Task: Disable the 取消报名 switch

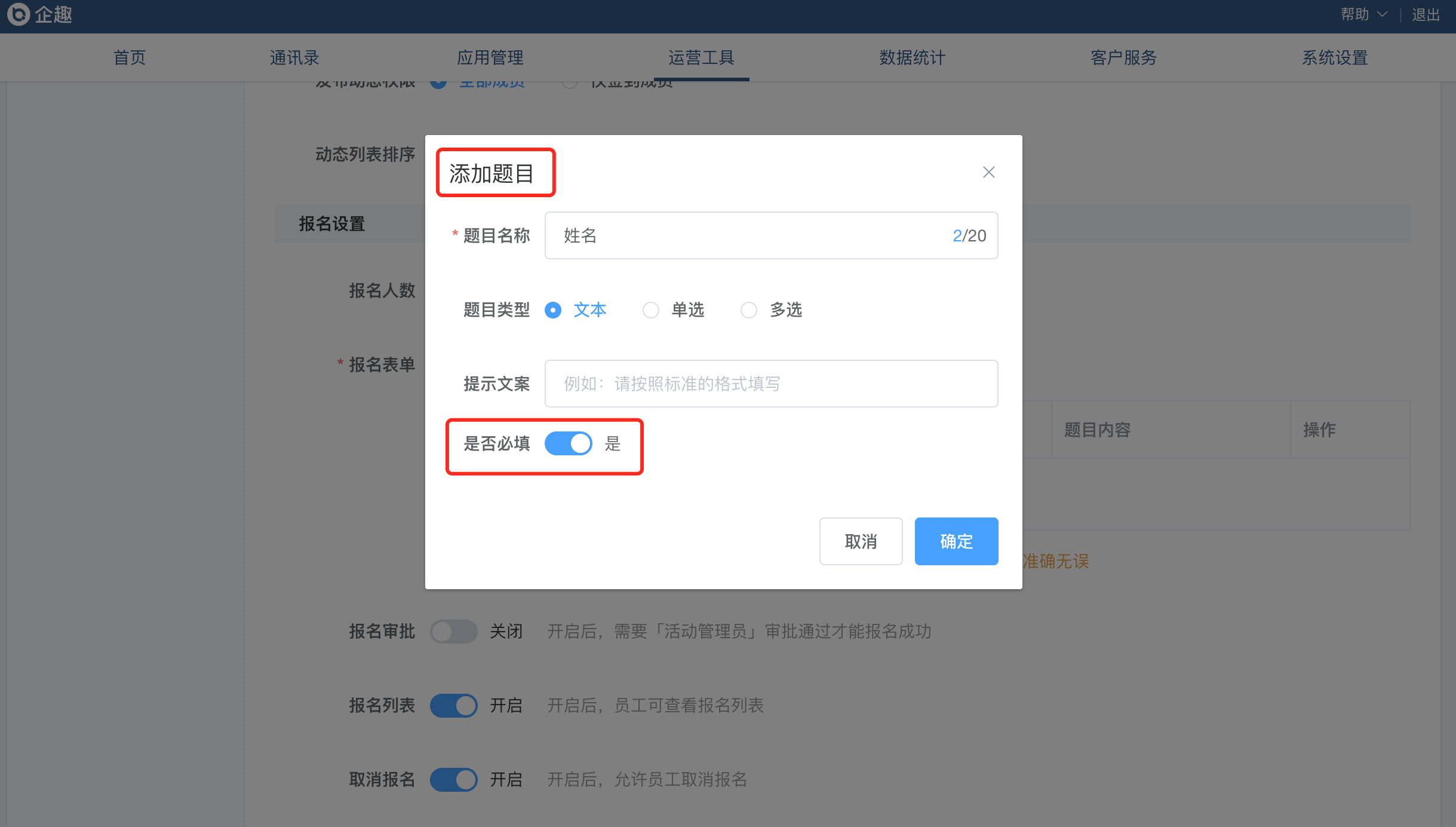Action: [453, 780]
